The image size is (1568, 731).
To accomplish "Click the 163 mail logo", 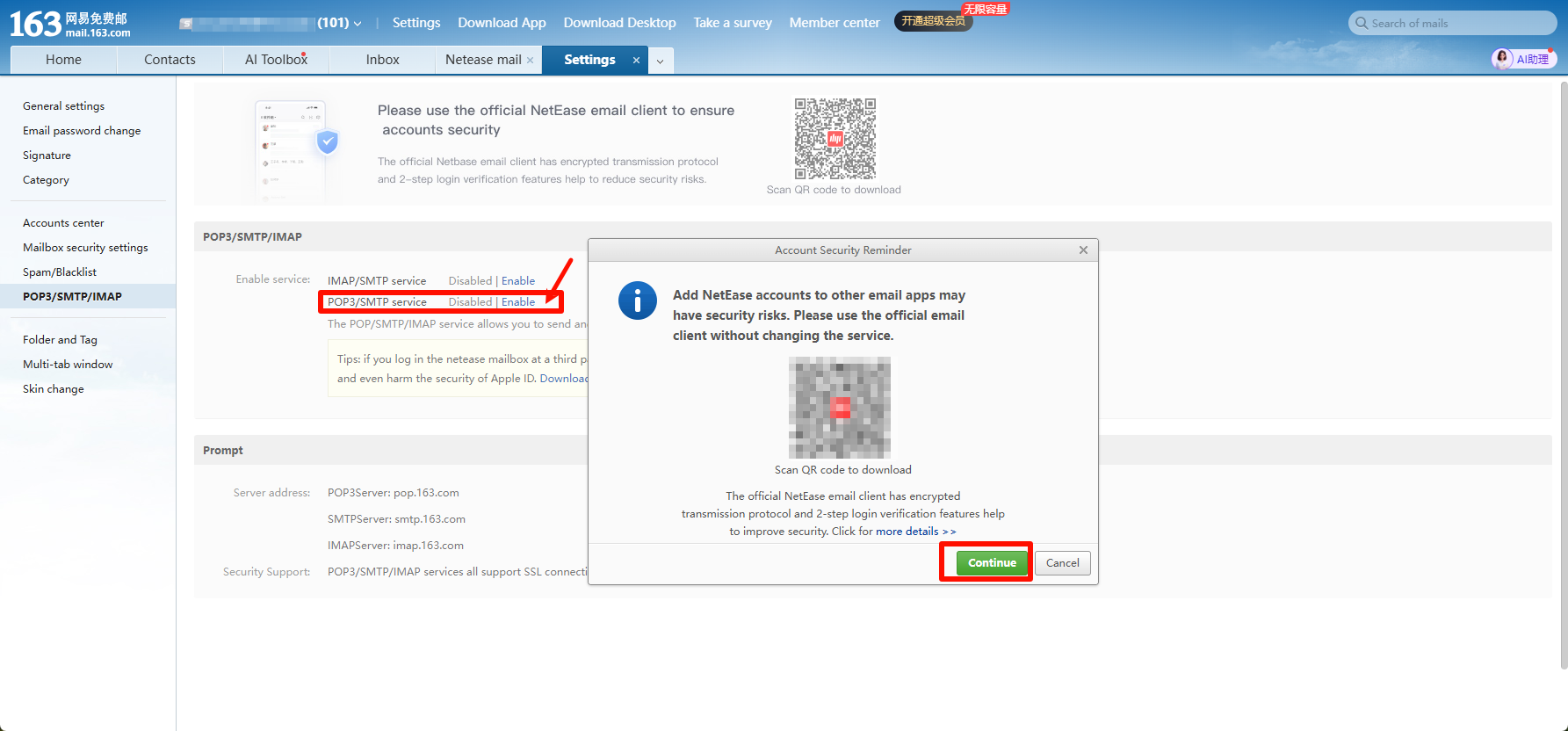I will click(70, 24).
